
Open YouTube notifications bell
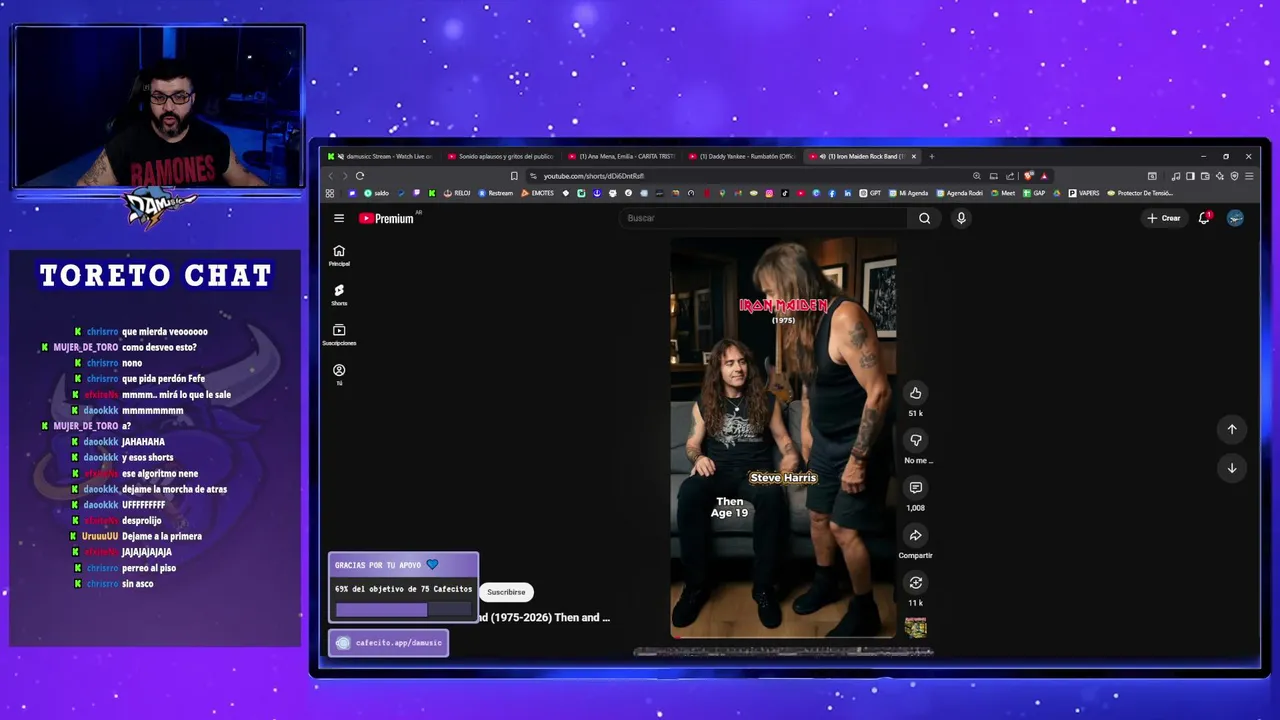coord(1204,218)
